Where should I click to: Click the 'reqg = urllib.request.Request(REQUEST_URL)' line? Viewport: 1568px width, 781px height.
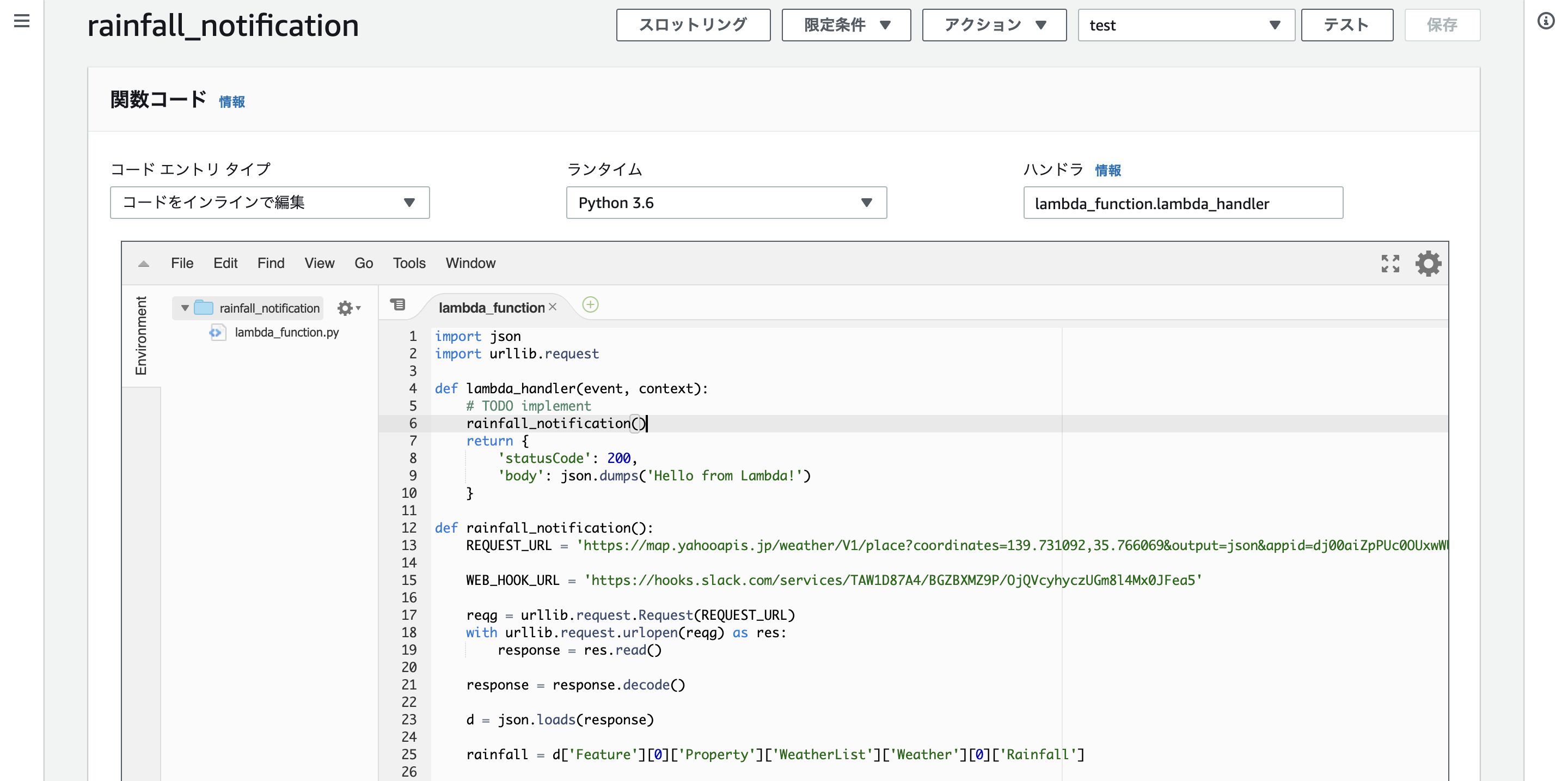[630, 615]
